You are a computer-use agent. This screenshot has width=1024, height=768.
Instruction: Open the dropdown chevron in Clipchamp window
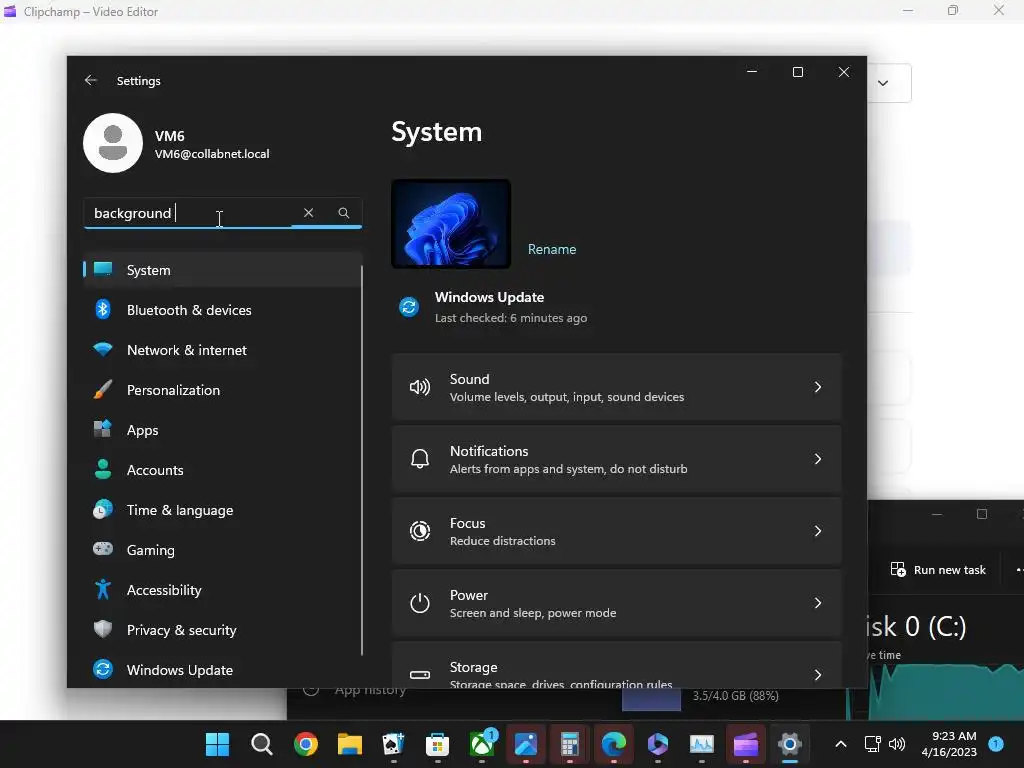pyautogui.click(x=883, y=83)
